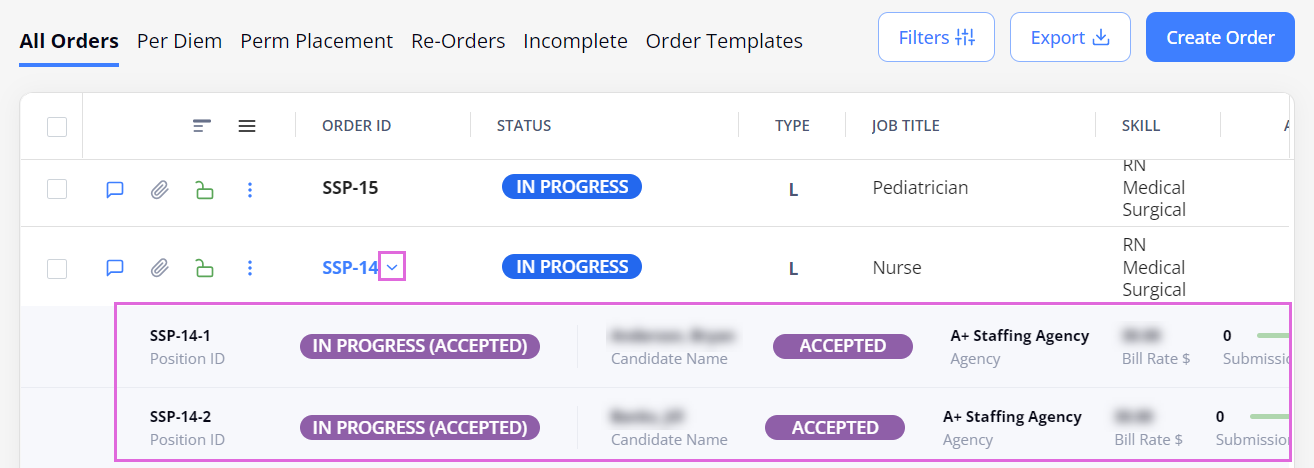Tick the select-all checkbox in table header
Image resolution: width=1314 pixels, height=468 pixels.
tap(57, 127)
